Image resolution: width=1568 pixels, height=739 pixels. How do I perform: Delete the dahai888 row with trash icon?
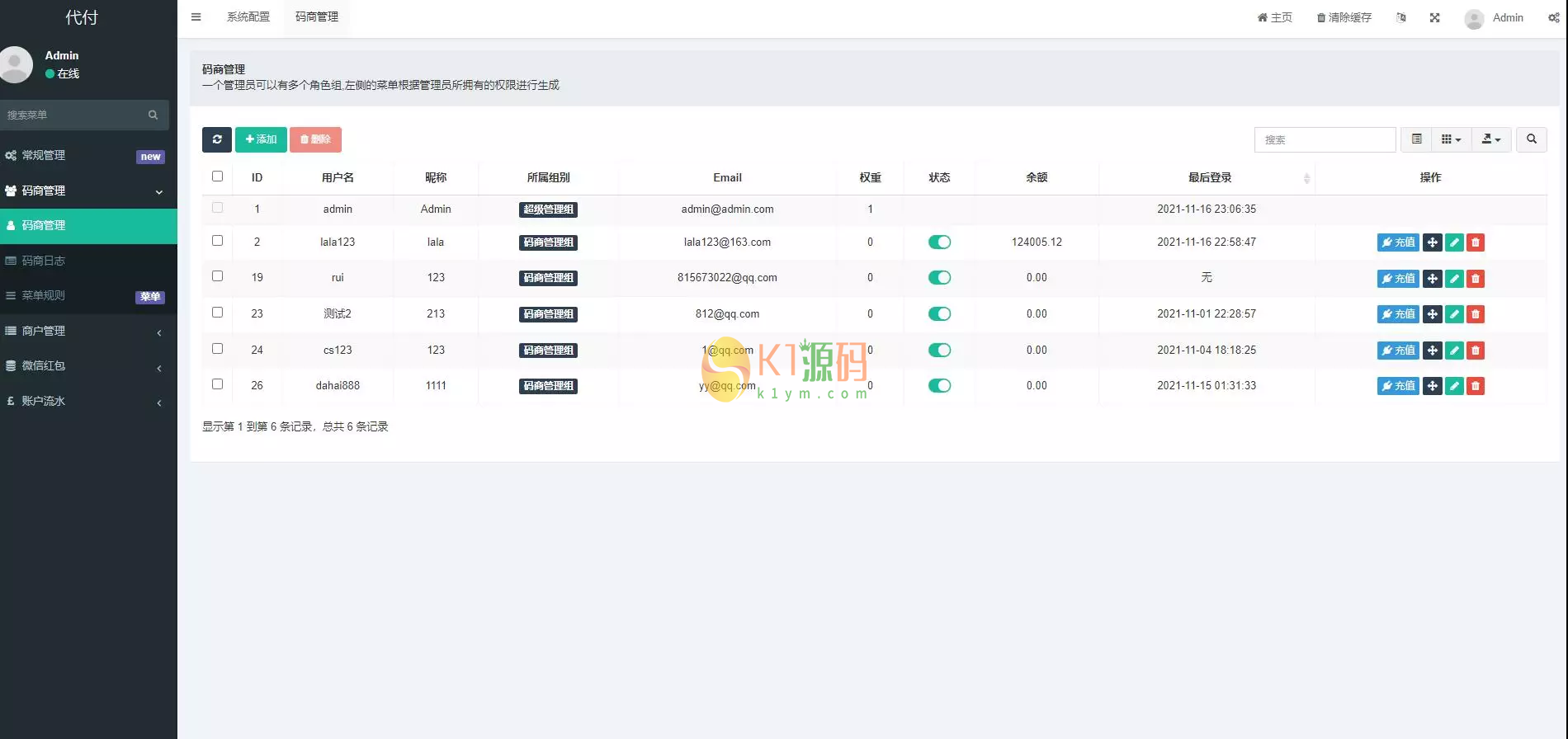click(1476, 386)
